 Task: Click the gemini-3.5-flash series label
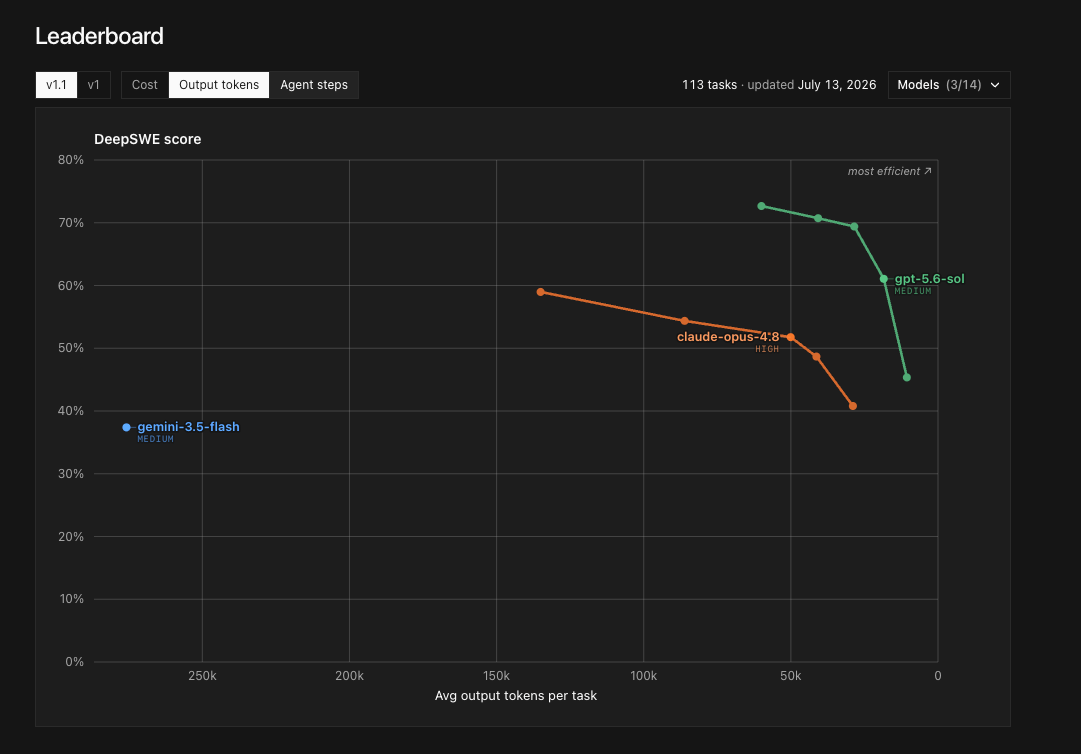click(188, 427)
